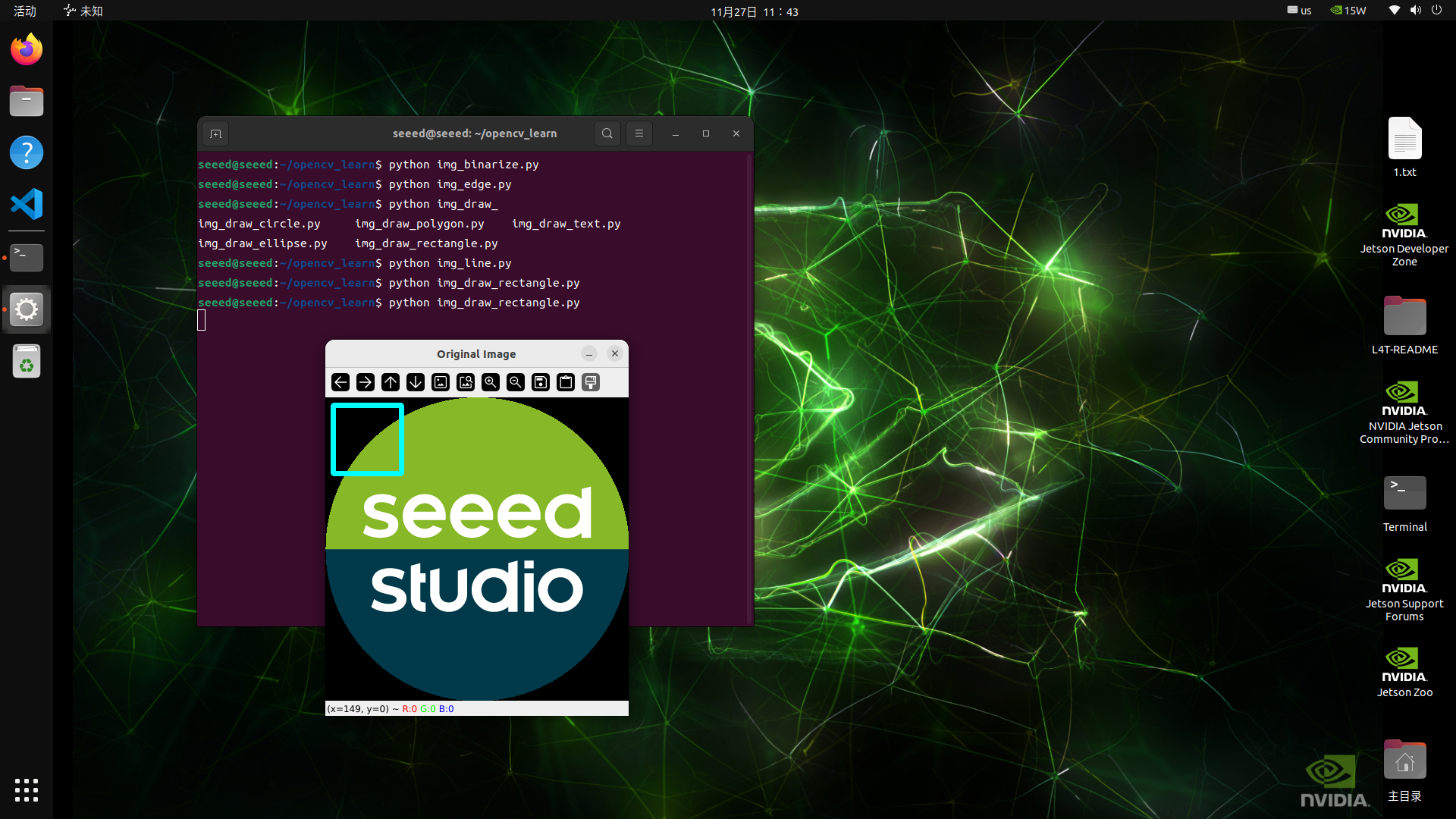1456x819 pixels.
Task: Select the L4T-README desktop folder
Action: click(1404, 325)
